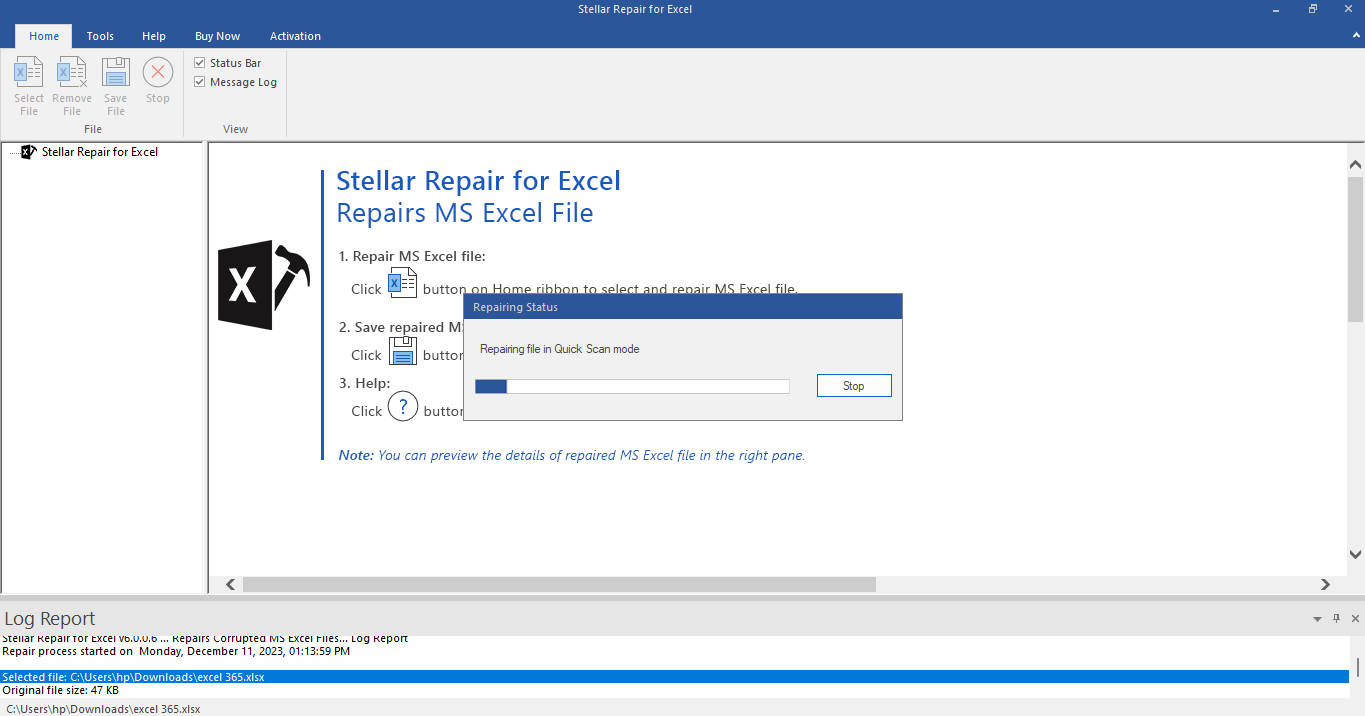Close the Log Report panel
Screen dimensions: 1365x716
tap(1355, 619)
